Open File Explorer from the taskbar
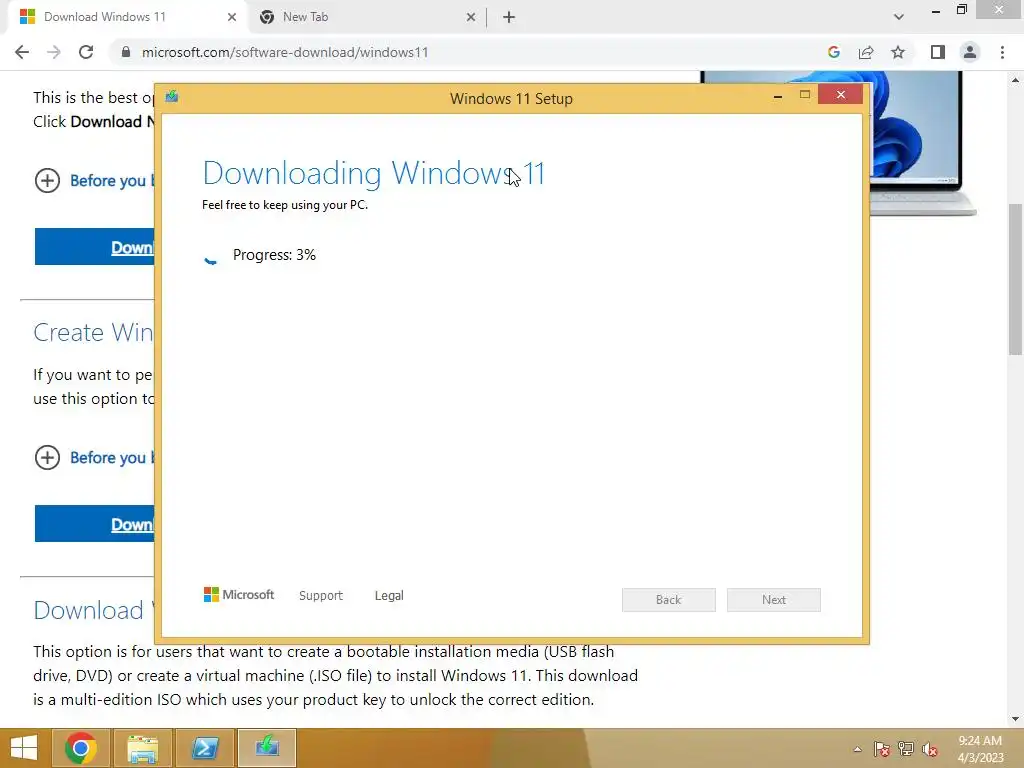The width and height of the screenshot is (1024, 768). click(x=143, y=748)
